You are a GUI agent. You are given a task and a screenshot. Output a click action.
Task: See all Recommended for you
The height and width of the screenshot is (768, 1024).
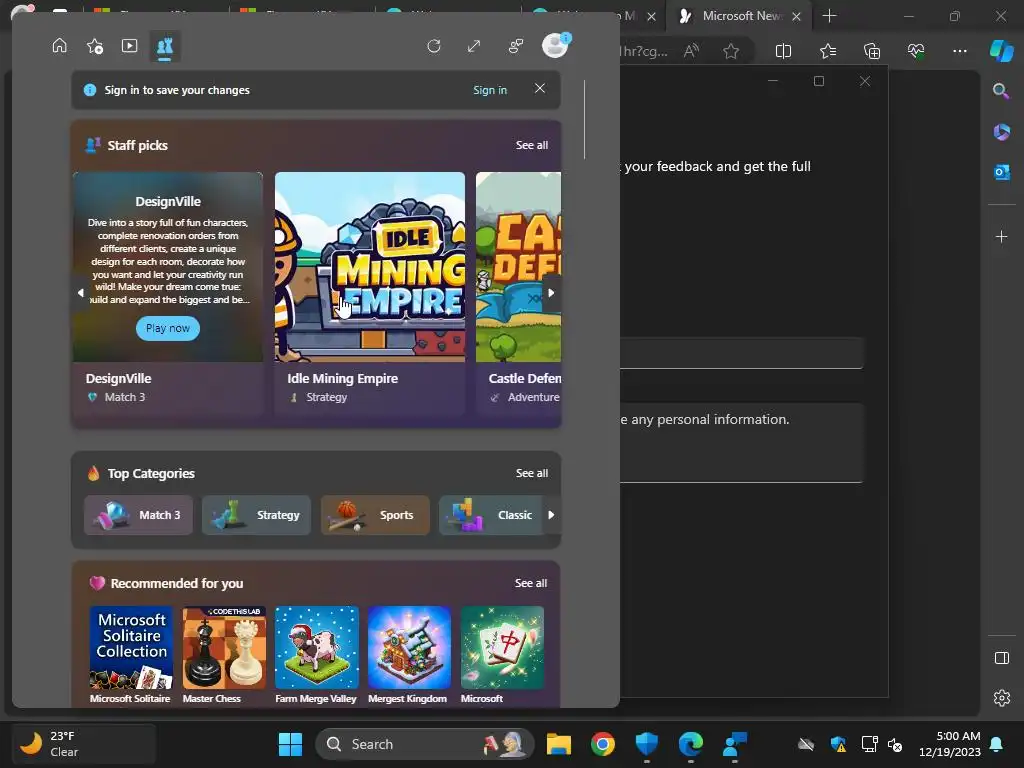click(x=531, y=583)
